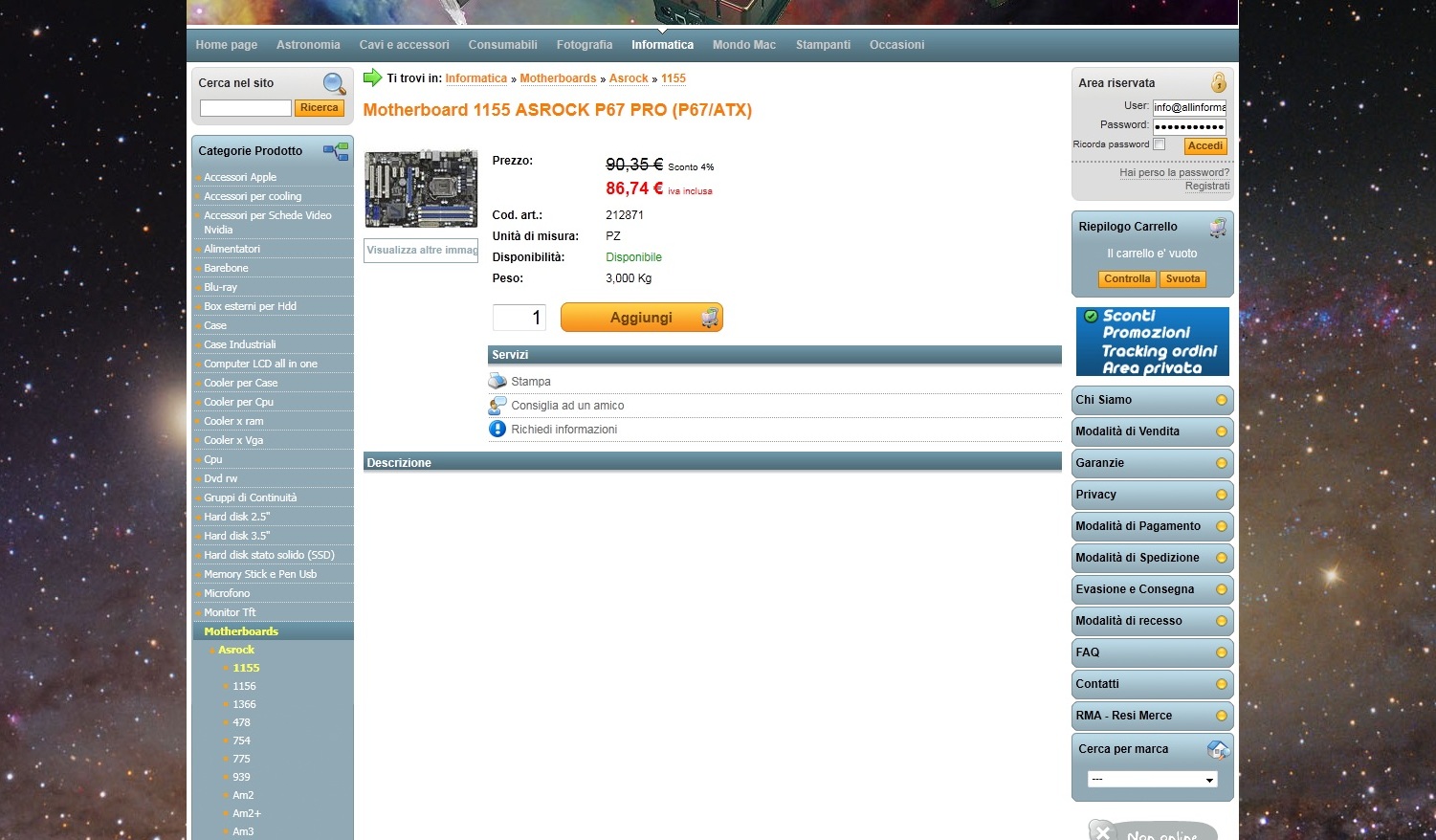Open the Asrock breadcrumb link
The image size is (1436, 840).
pos(629,78)
